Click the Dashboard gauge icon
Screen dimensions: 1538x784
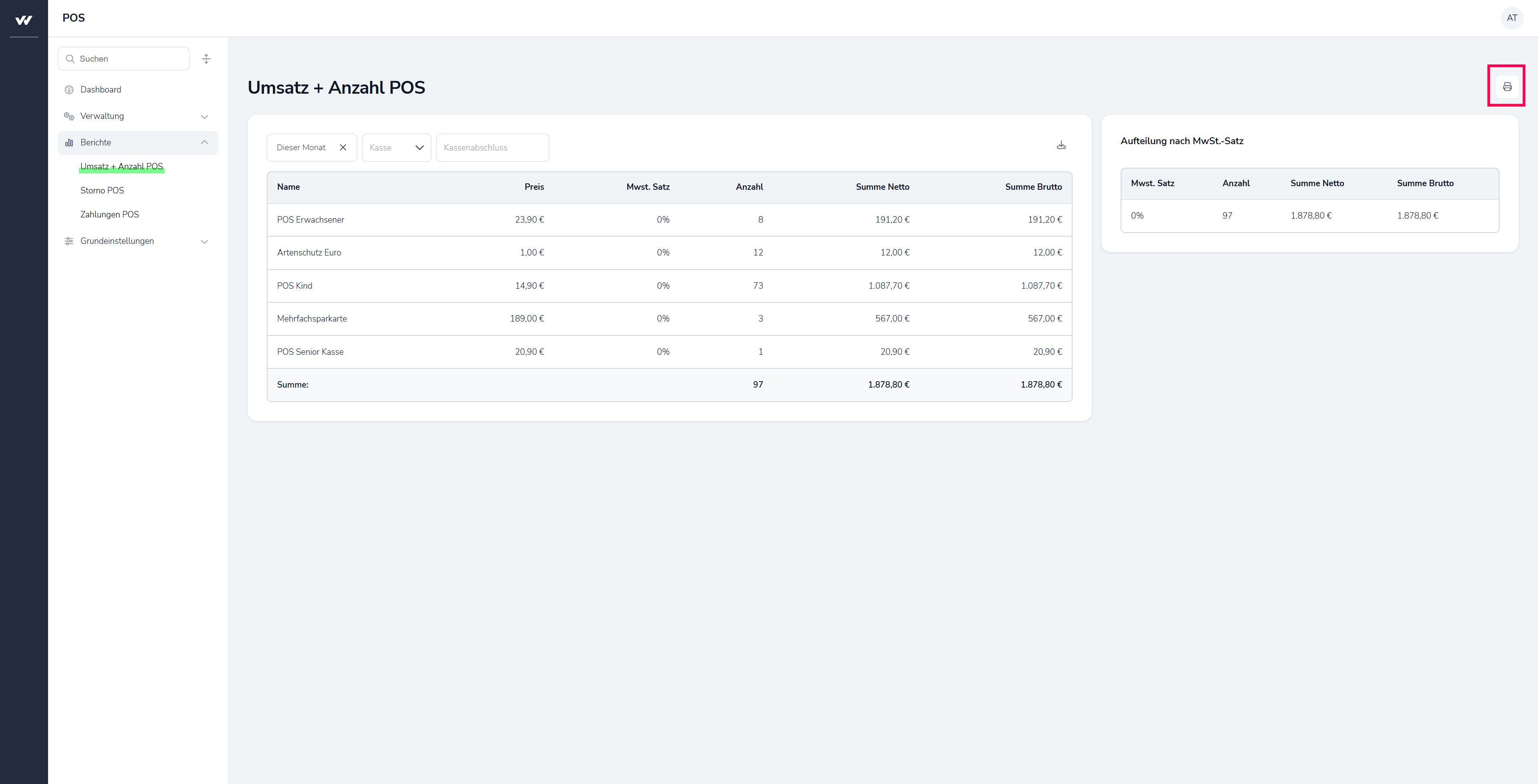pyautogui.click(x=69, y=90)
